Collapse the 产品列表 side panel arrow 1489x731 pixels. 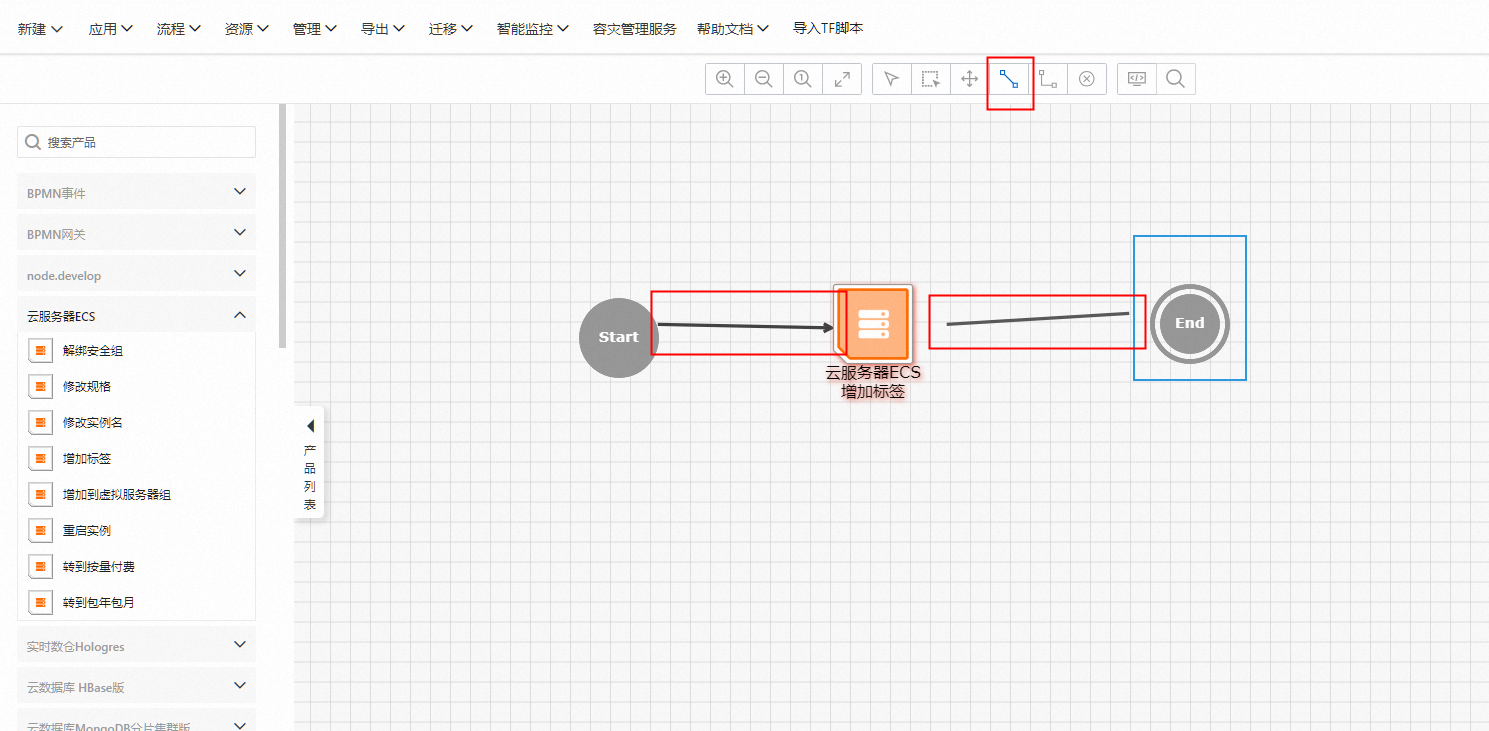[310, 426]
